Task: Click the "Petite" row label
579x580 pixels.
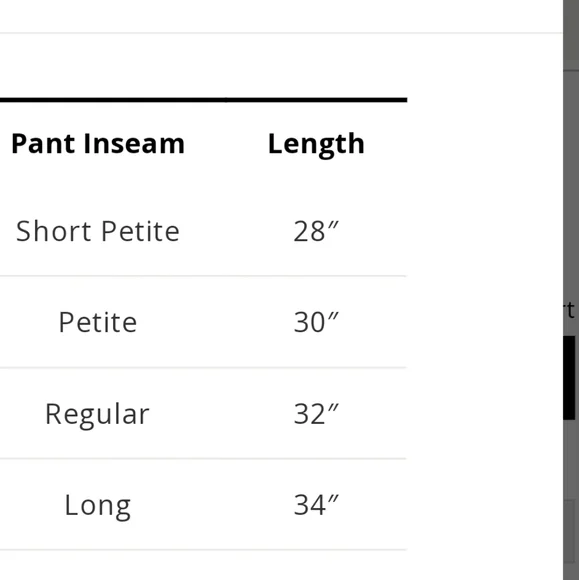Action: tap(98, 322)
